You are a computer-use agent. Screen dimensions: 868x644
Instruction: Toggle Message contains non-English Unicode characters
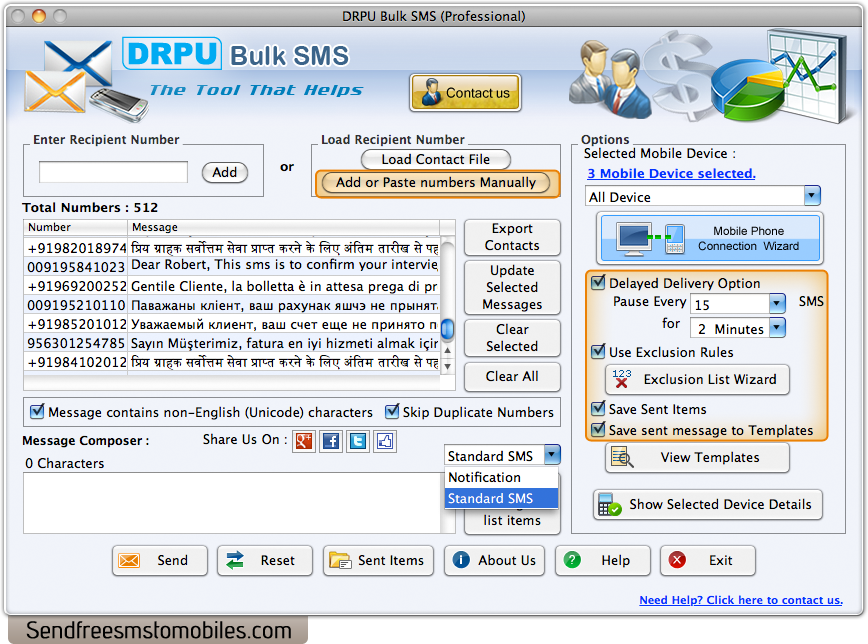[x=37, y=411]
